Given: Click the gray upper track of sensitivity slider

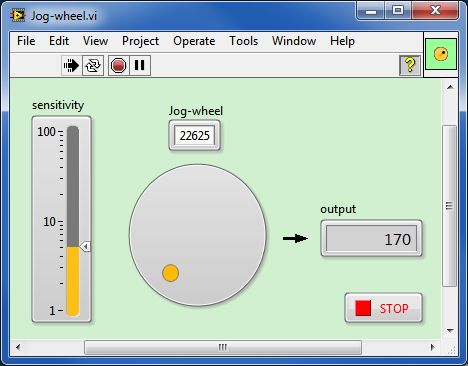Looking at the screenshot, I should pyautogui.click(x=73, y=186).
